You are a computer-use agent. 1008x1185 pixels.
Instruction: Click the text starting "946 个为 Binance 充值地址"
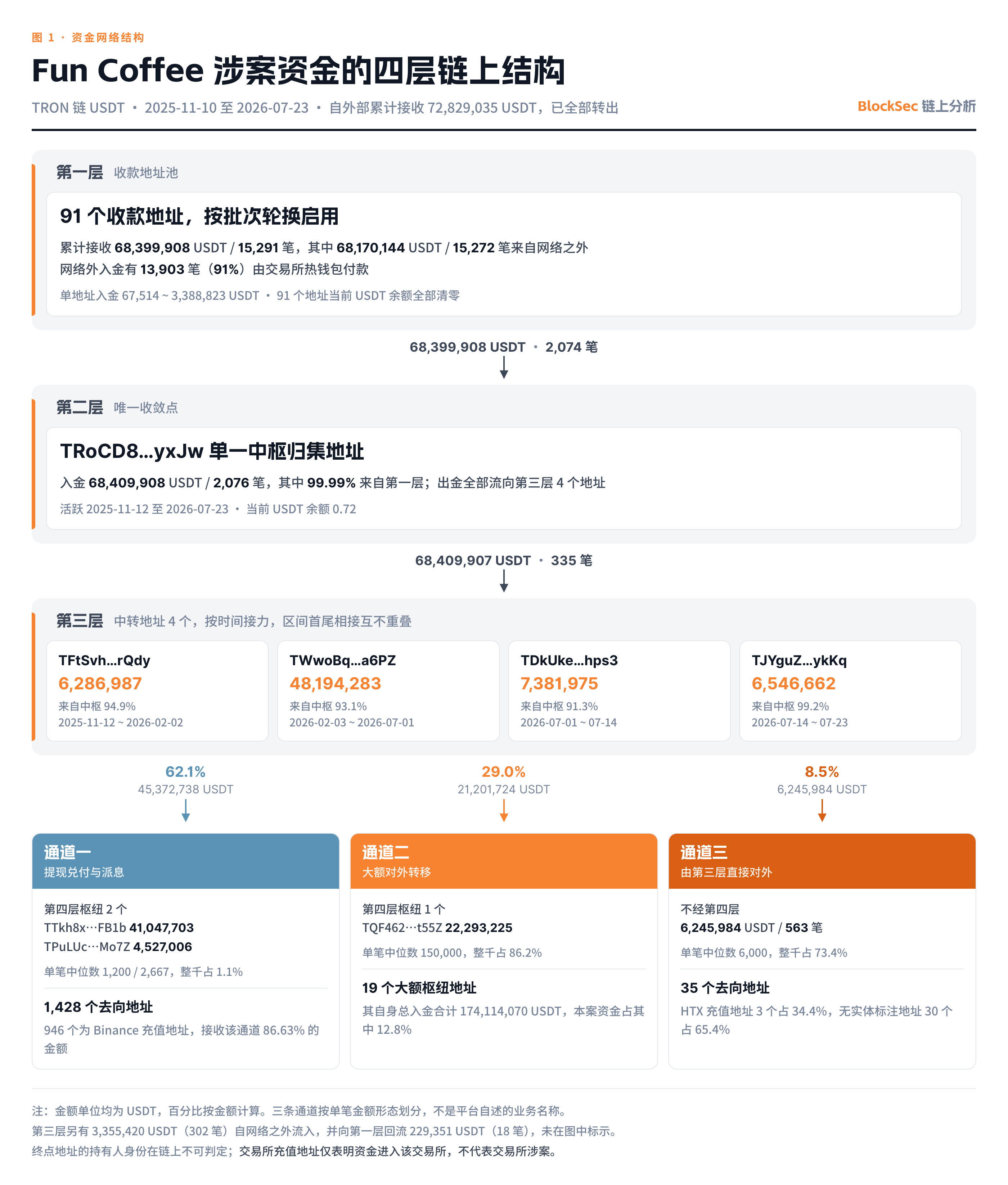point(182,1039)
